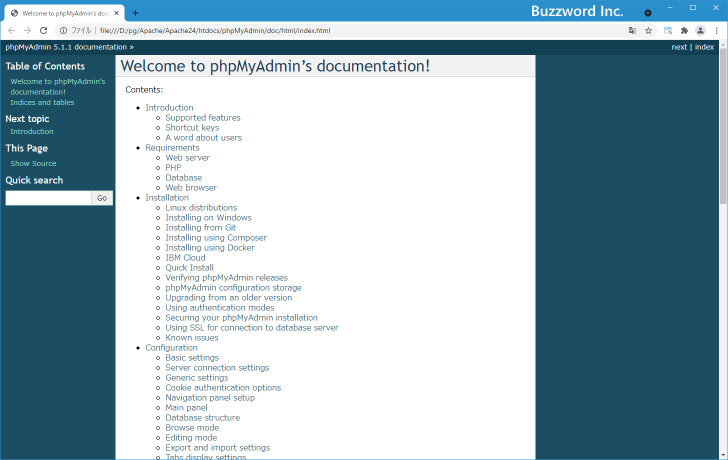
Task: Bookmark this page with the star icon
Action: pos(649,31)
